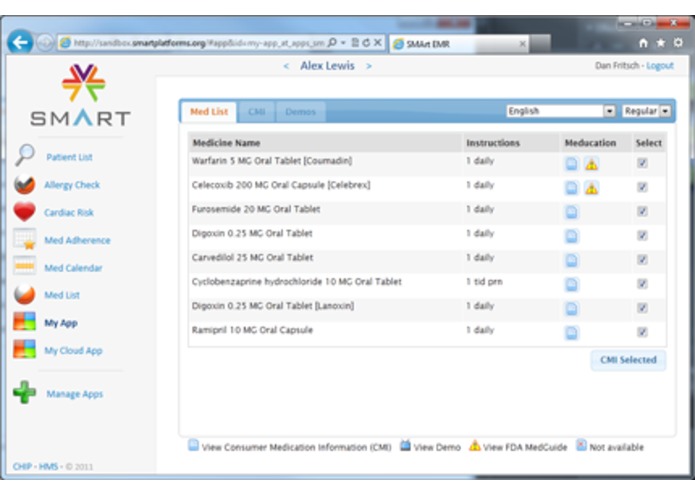The height and width of the screenshot is (494, 695).
Task: Open the Manage Apps link
Action: pyautogui.click(x=74, y=393)
